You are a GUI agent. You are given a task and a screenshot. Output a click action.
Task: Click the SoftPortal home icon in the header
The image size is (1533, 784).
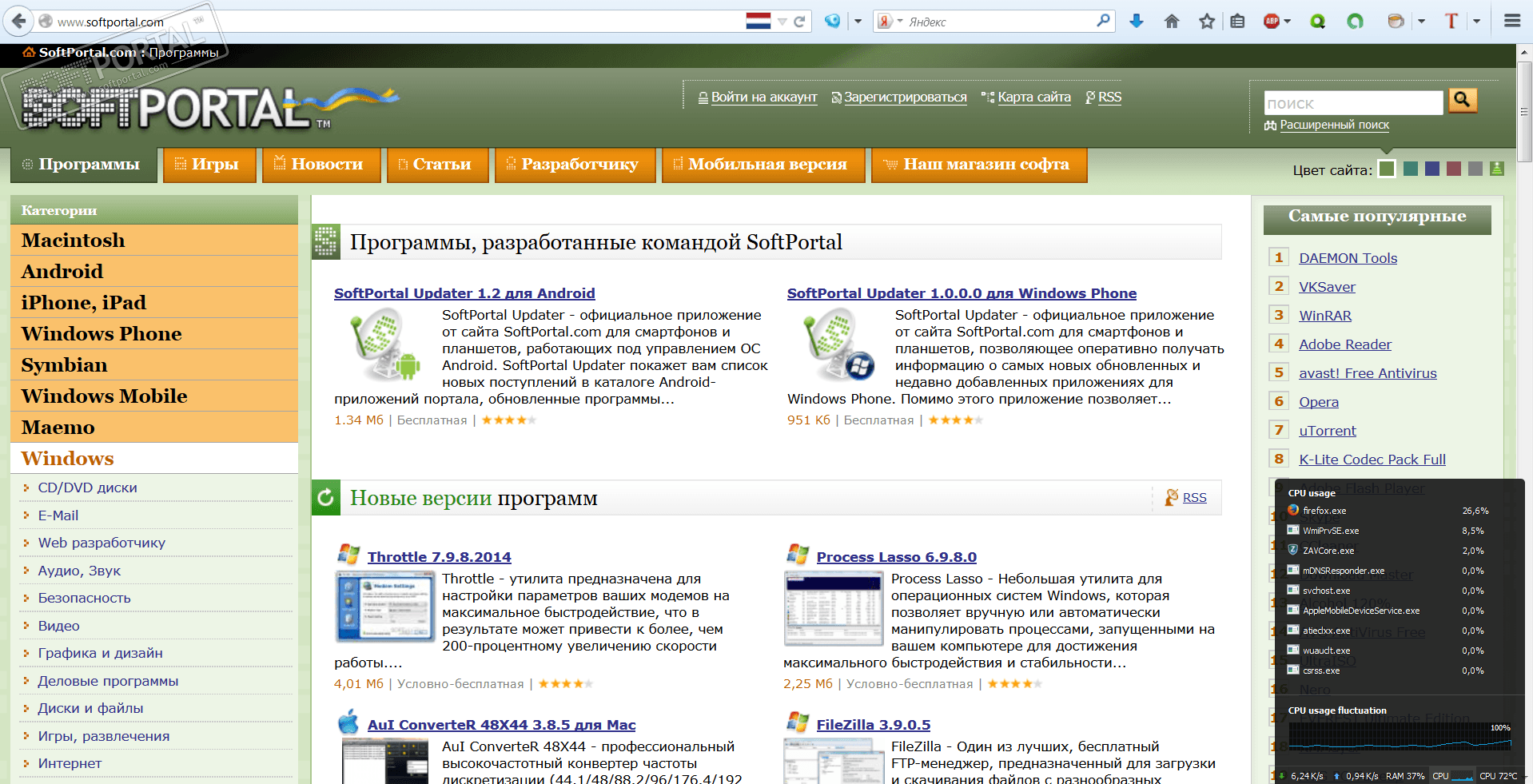(29, 53)
